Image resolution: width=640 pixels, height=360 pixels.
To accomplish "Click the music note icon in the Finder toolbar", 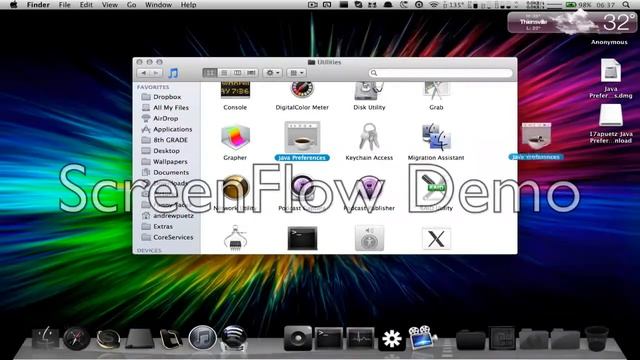I will click(x=173, y=73).
